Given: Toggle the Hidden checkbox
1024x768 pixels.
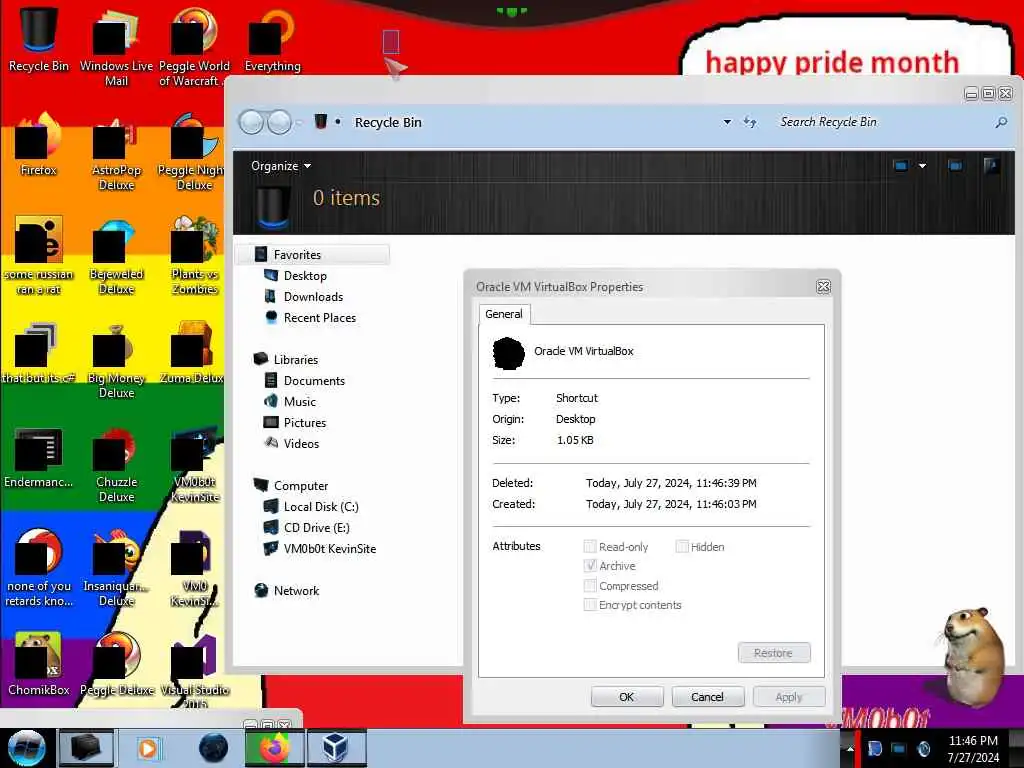Looking at the screenshot, I should point(682,547).
